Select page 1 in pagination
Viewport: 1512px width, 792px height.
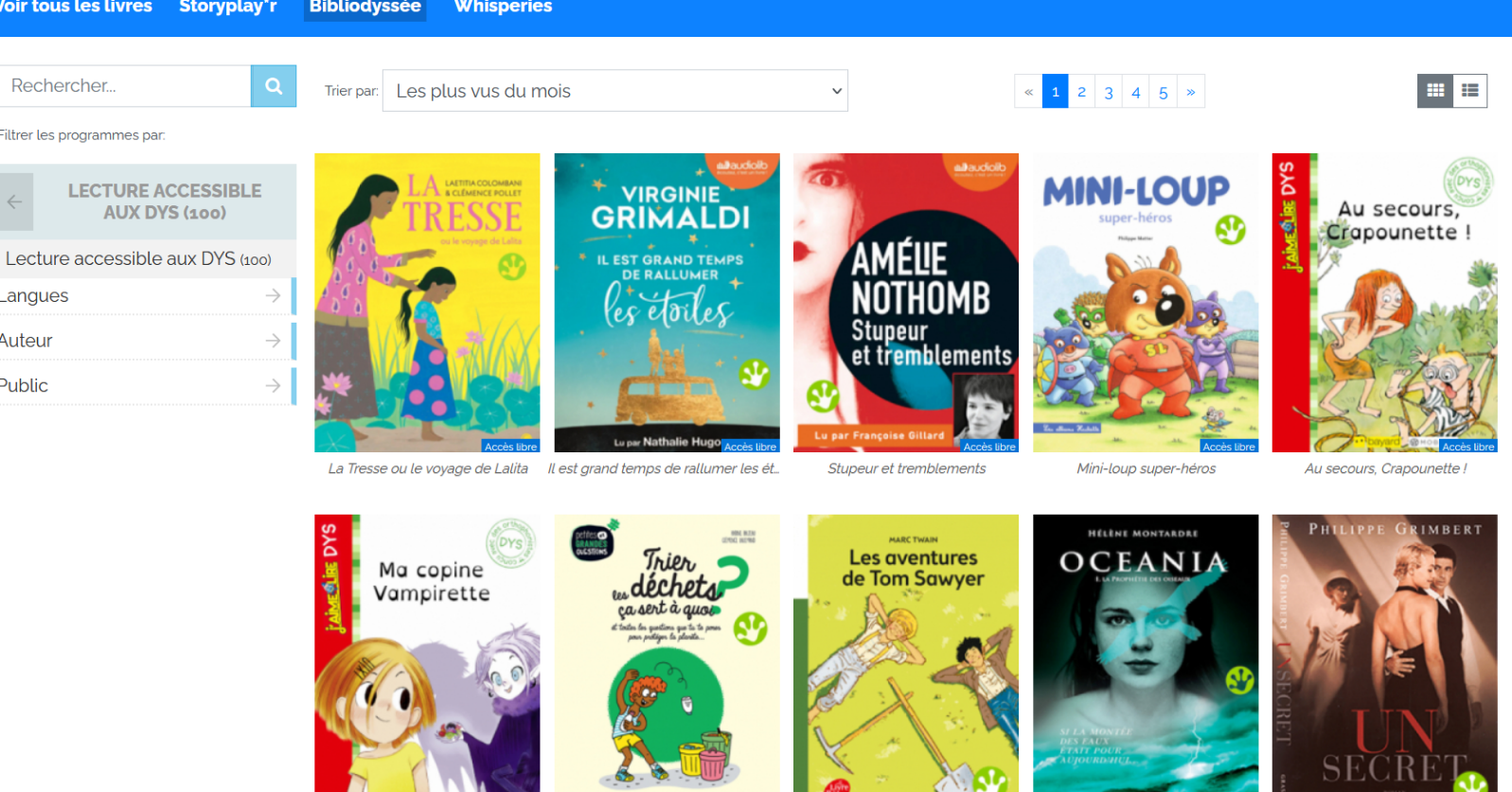(x=1056, y=92)
